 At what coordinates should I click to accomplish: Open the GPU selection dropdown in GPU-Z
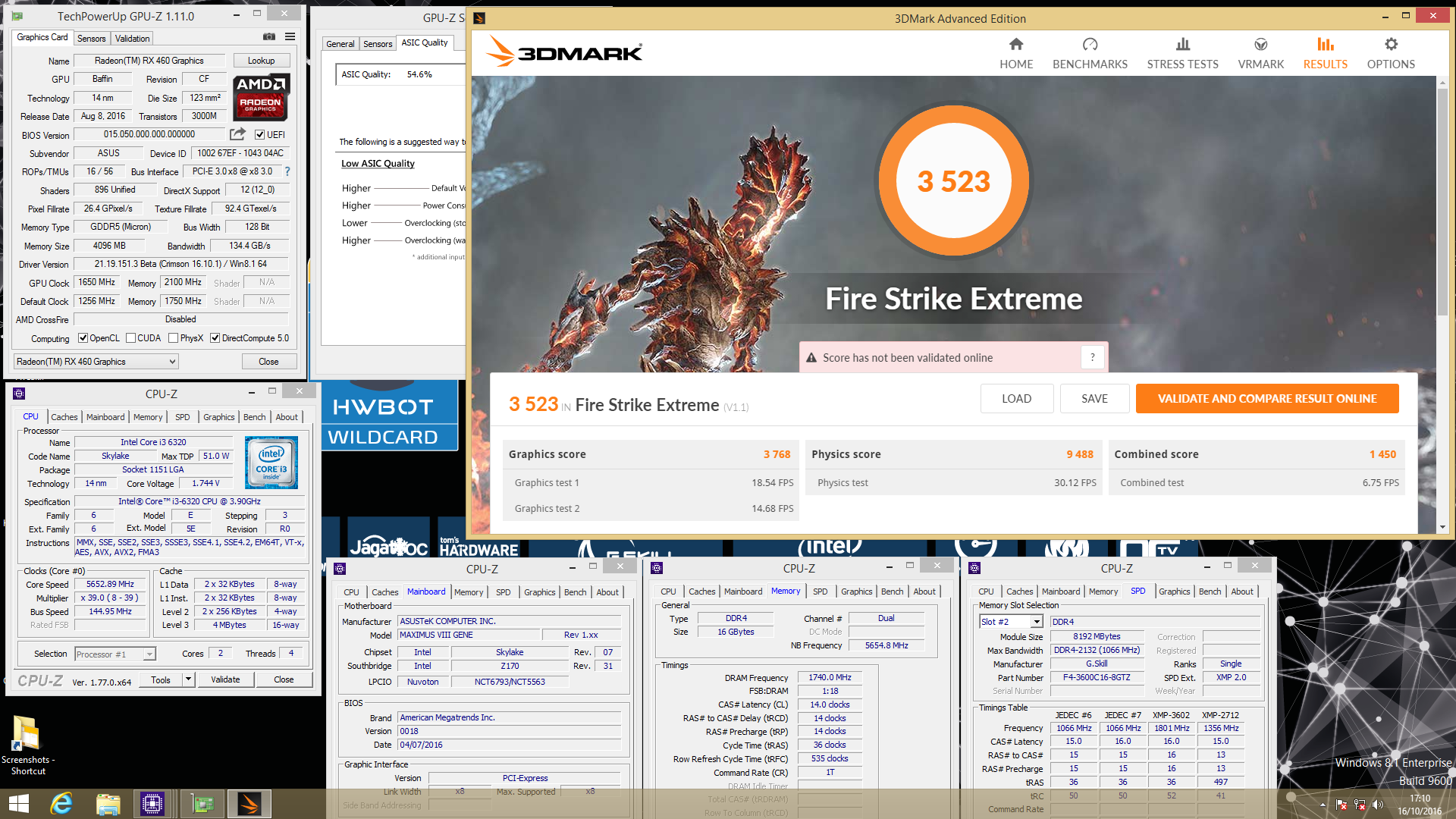point(96,362)
